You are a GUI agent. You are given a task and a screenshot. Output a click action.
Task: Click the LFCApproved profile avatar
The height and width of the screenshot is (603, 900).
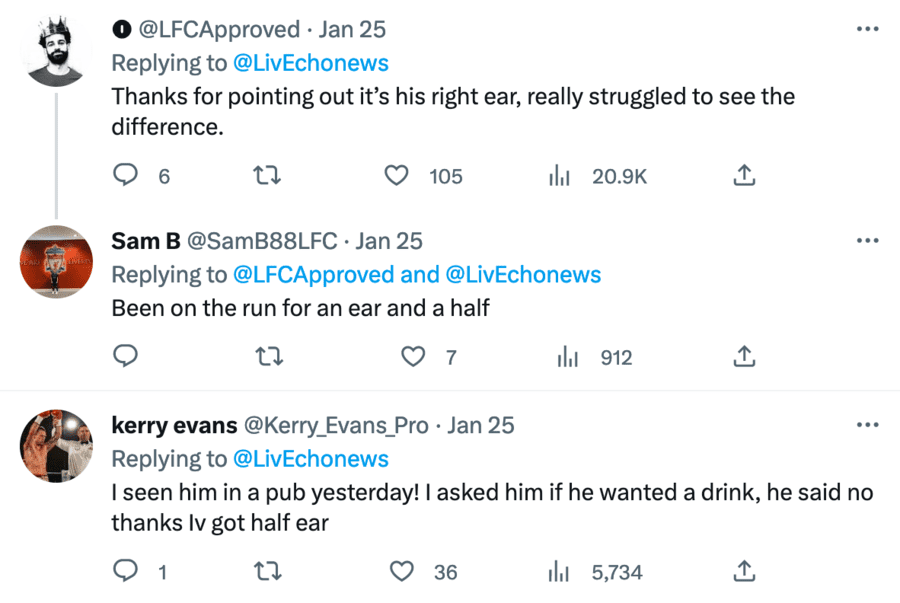(56, 50)
